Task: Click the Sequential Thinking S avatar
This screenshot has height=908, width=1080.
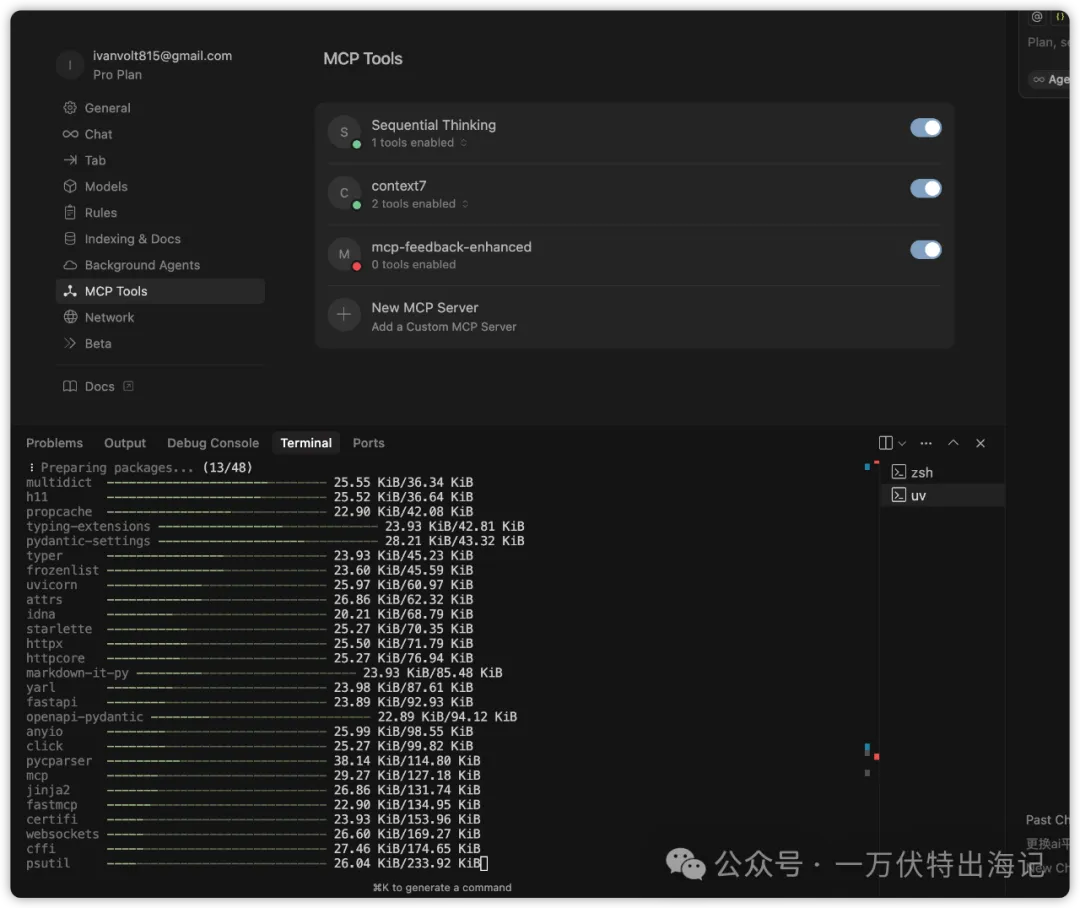Action: pos(344,132)
